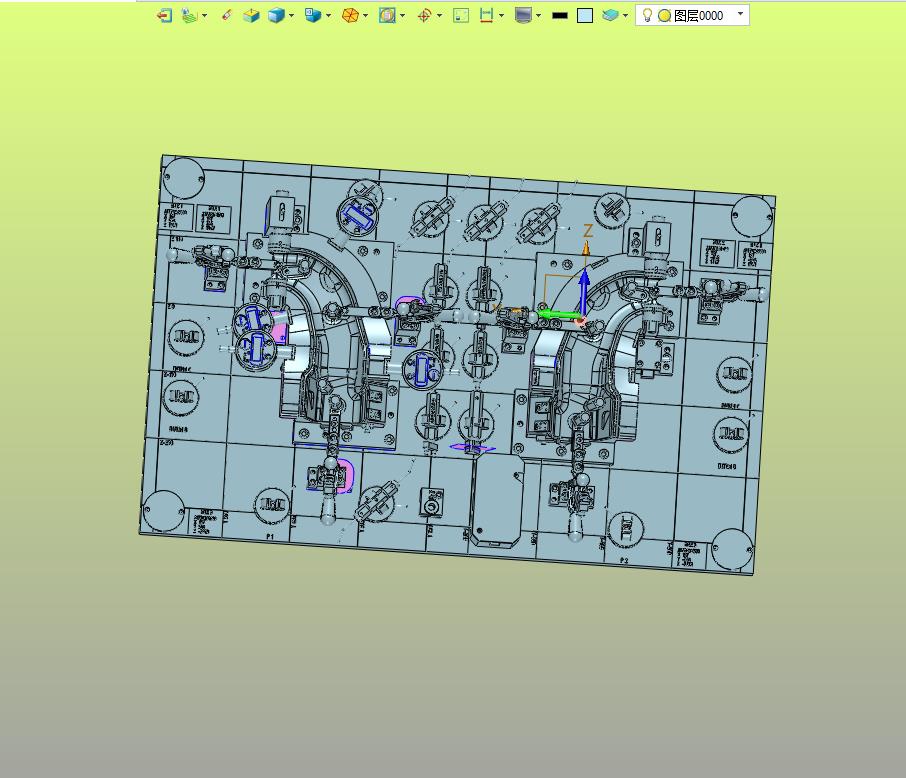Click the stacked layers icon
Image resolution: width=906 pixels, height=778 pixels.
[610, 16]
